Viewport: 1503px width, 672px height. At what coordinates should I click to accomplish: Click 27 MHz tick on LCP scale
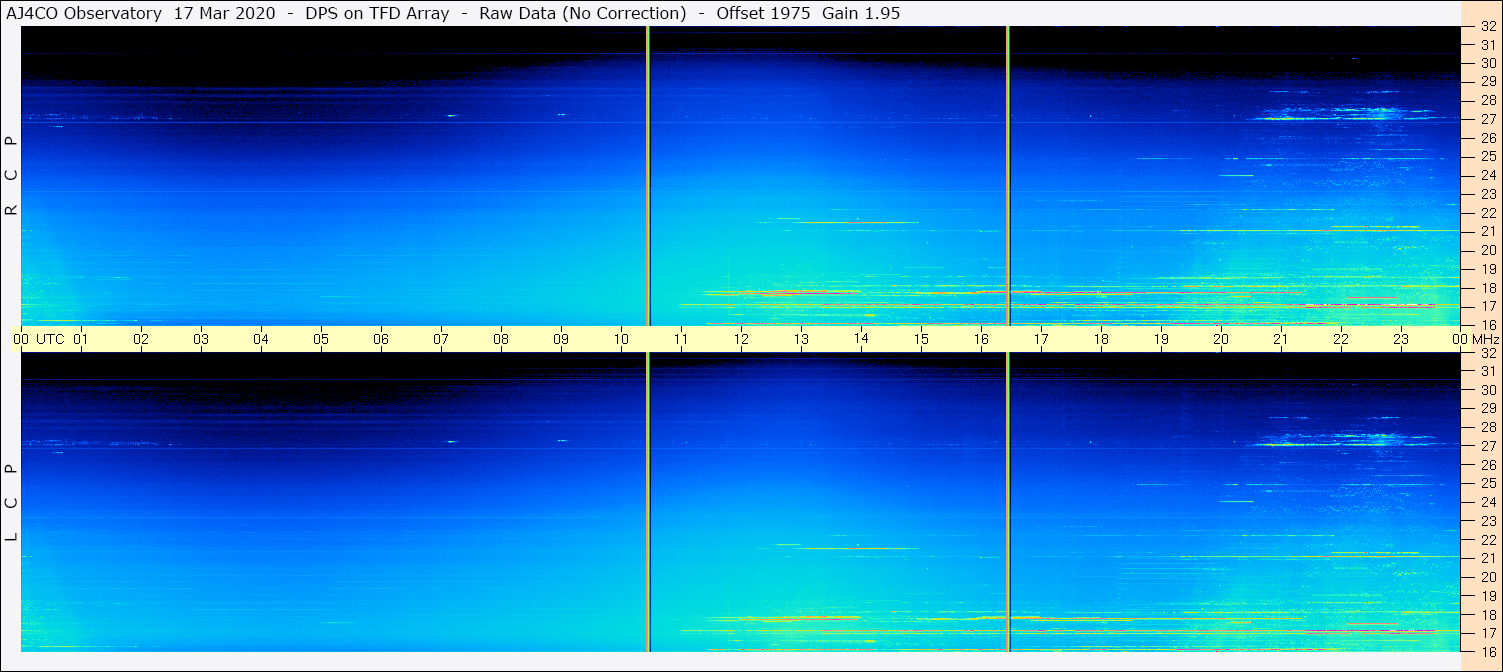point(1487,446)
